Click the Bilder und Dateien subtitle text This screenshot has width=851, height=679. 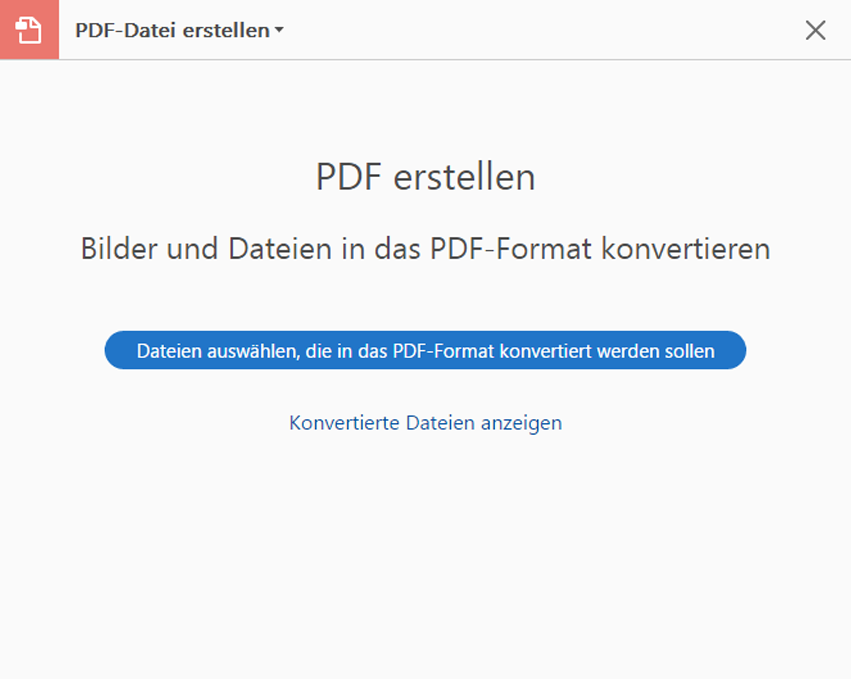click(x=426, y=249)
